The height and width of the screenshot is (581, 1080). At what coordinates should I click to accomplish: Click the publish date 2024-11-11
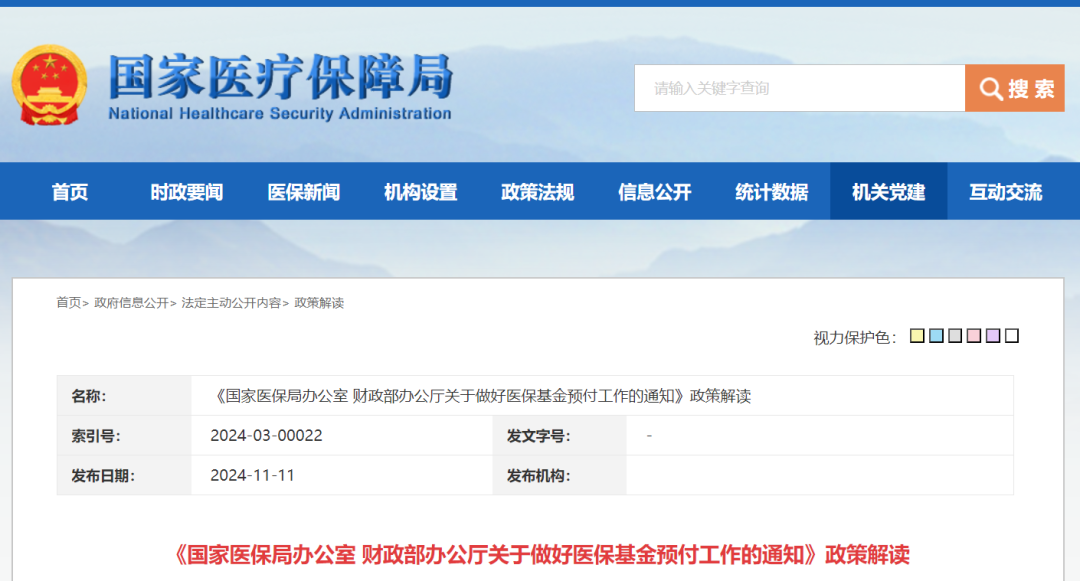click(252, 476)
